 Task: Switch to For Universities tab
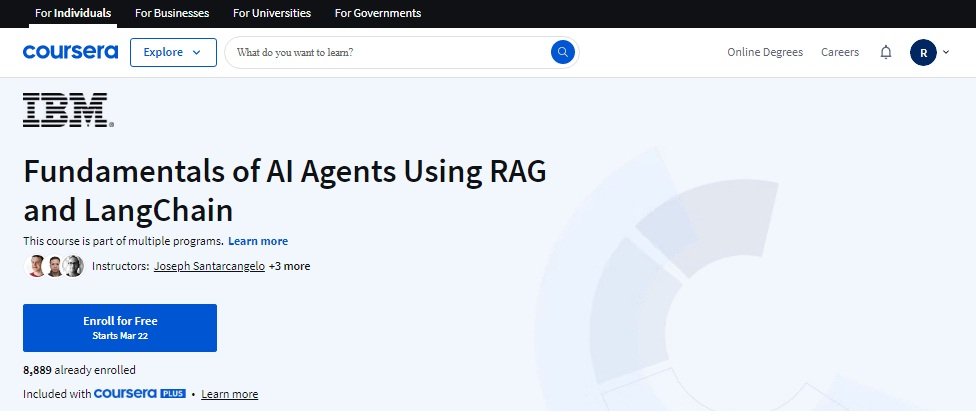pos(272,13)
